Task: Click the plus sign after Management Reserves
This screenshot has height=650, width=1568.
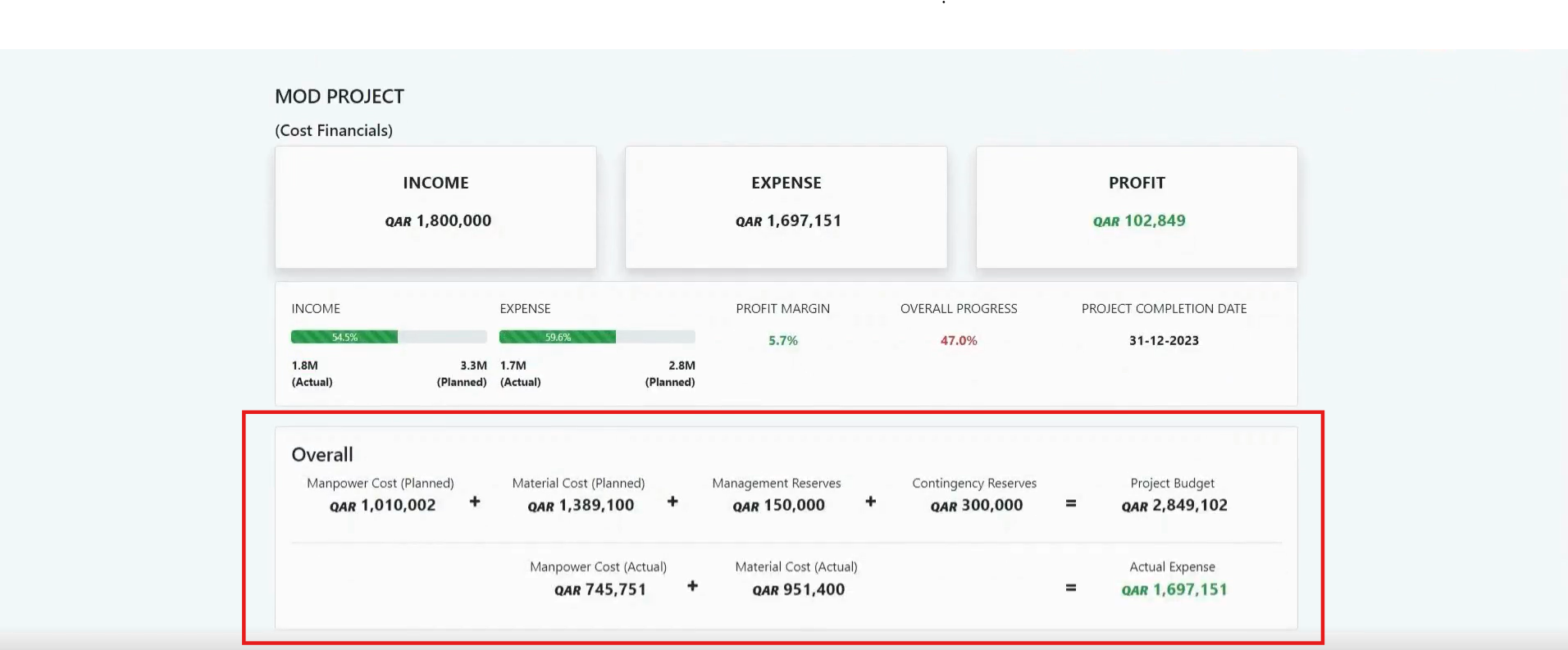Action: pyautogui.click(x=870, y=502)
